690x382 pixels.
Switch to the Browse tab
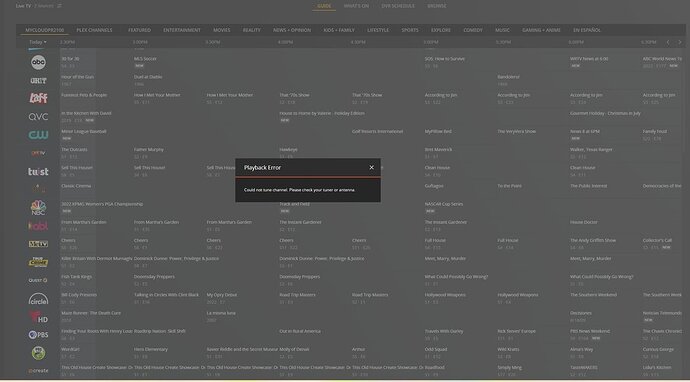437,6
